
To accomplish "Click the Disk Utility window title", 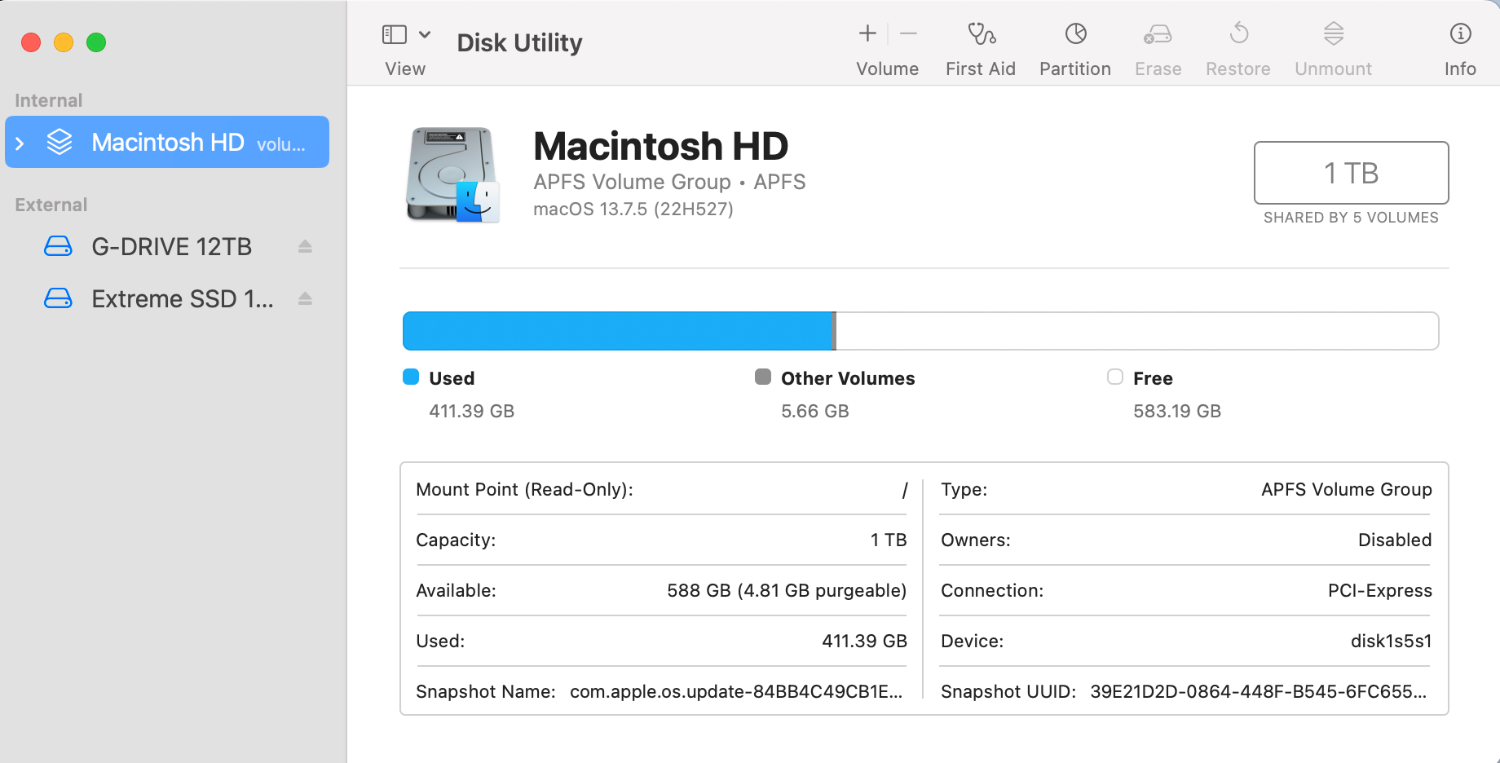I will tap(519, 43).
